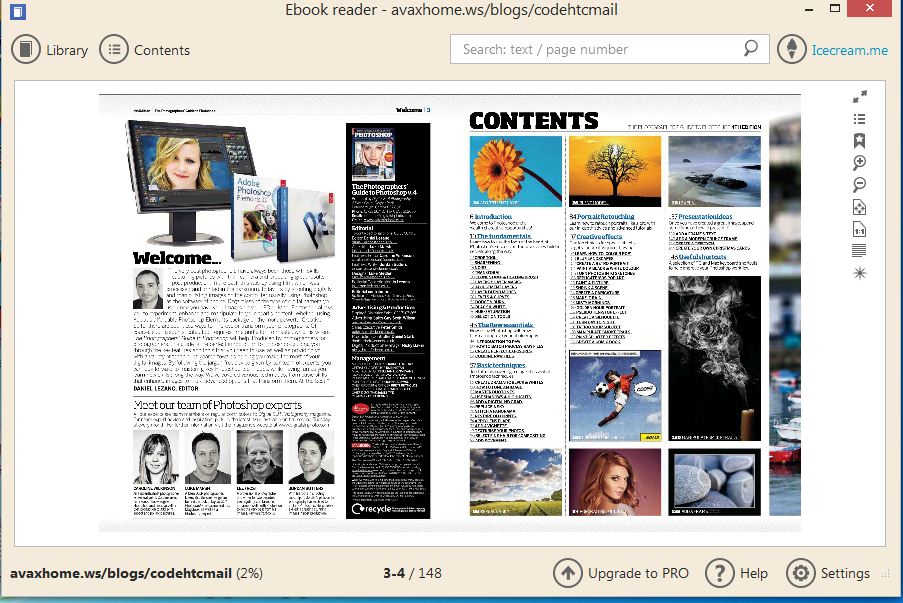Viewport: 903px width, 603px height.
Task: Click the Portrait Retouching contents heading
Action: tap(602, 217)
